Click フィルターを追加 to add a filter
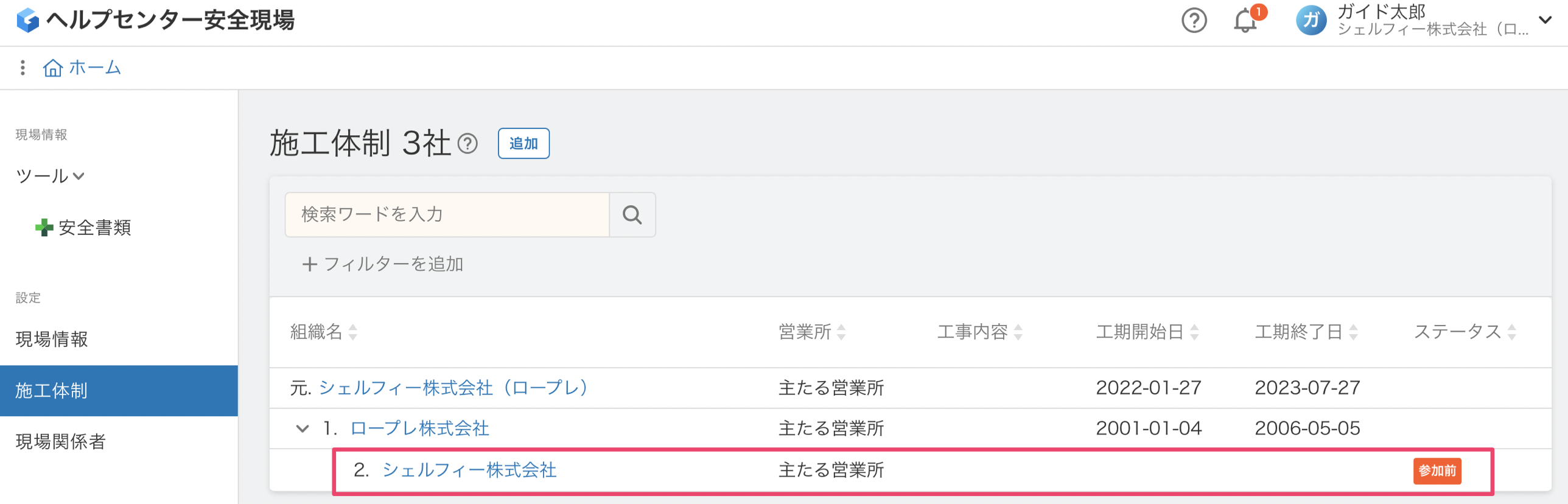Viewport: 1568px width, 504px height. [383, 264]
